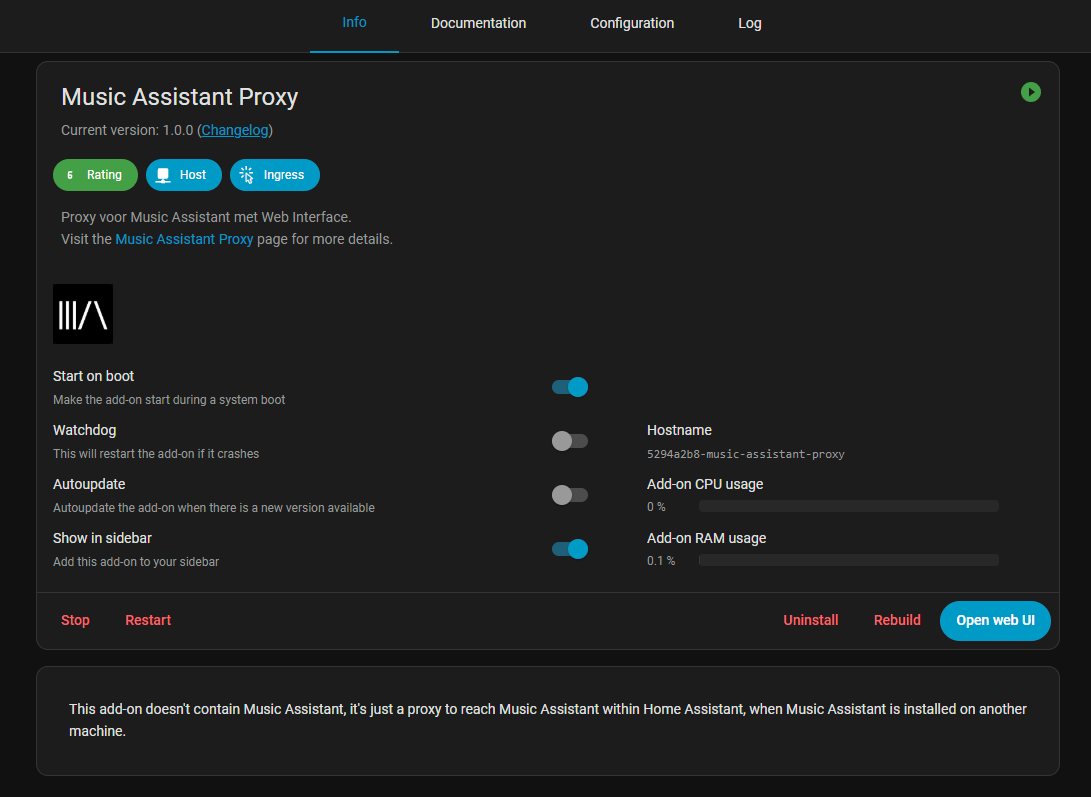The height and width of the screenshot is (797, 1091).
Task: Turn on the Autoupdate toggle
Action: pos(570,495)
